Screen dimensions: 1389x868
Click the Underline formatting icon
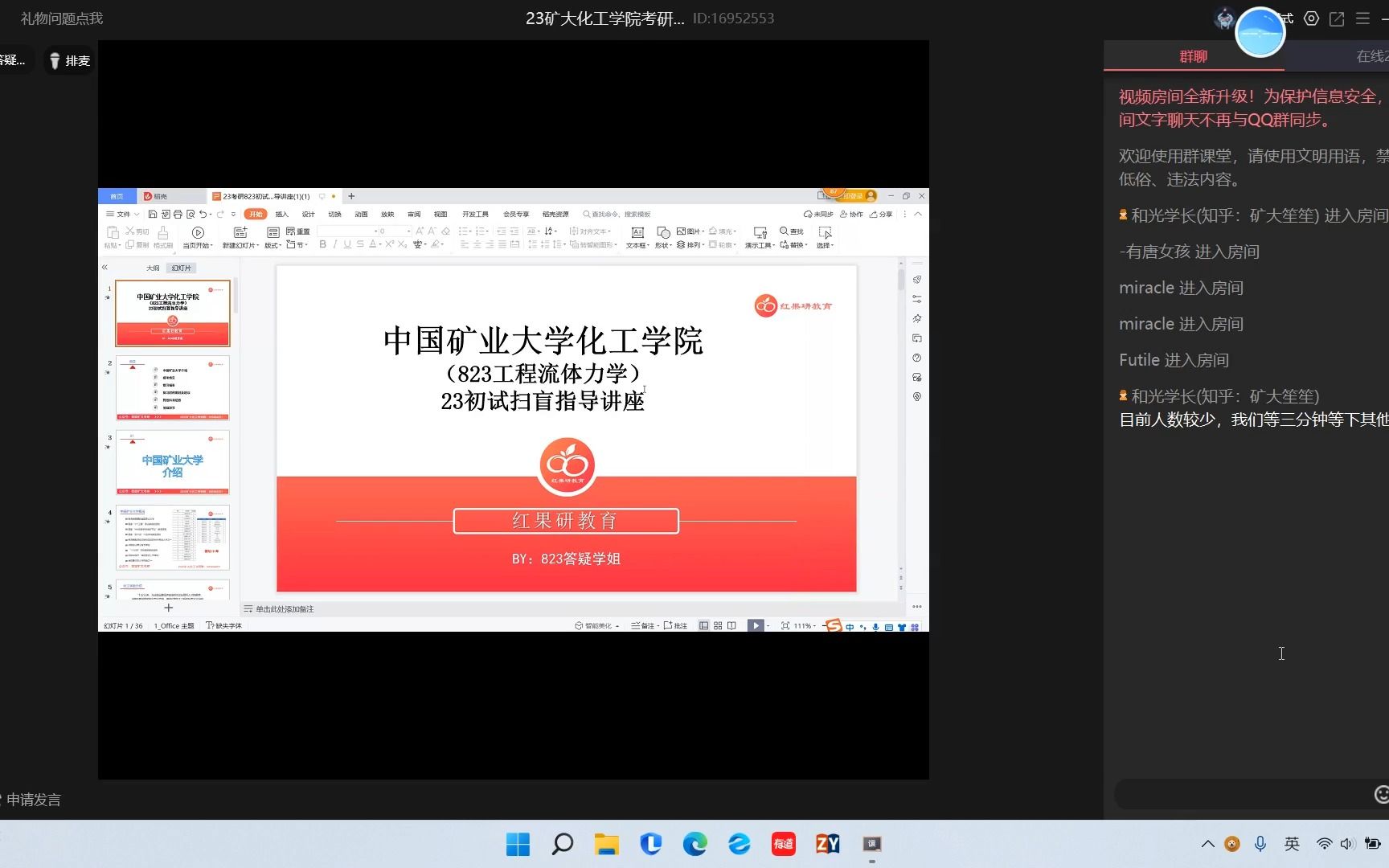coord(347,244)
